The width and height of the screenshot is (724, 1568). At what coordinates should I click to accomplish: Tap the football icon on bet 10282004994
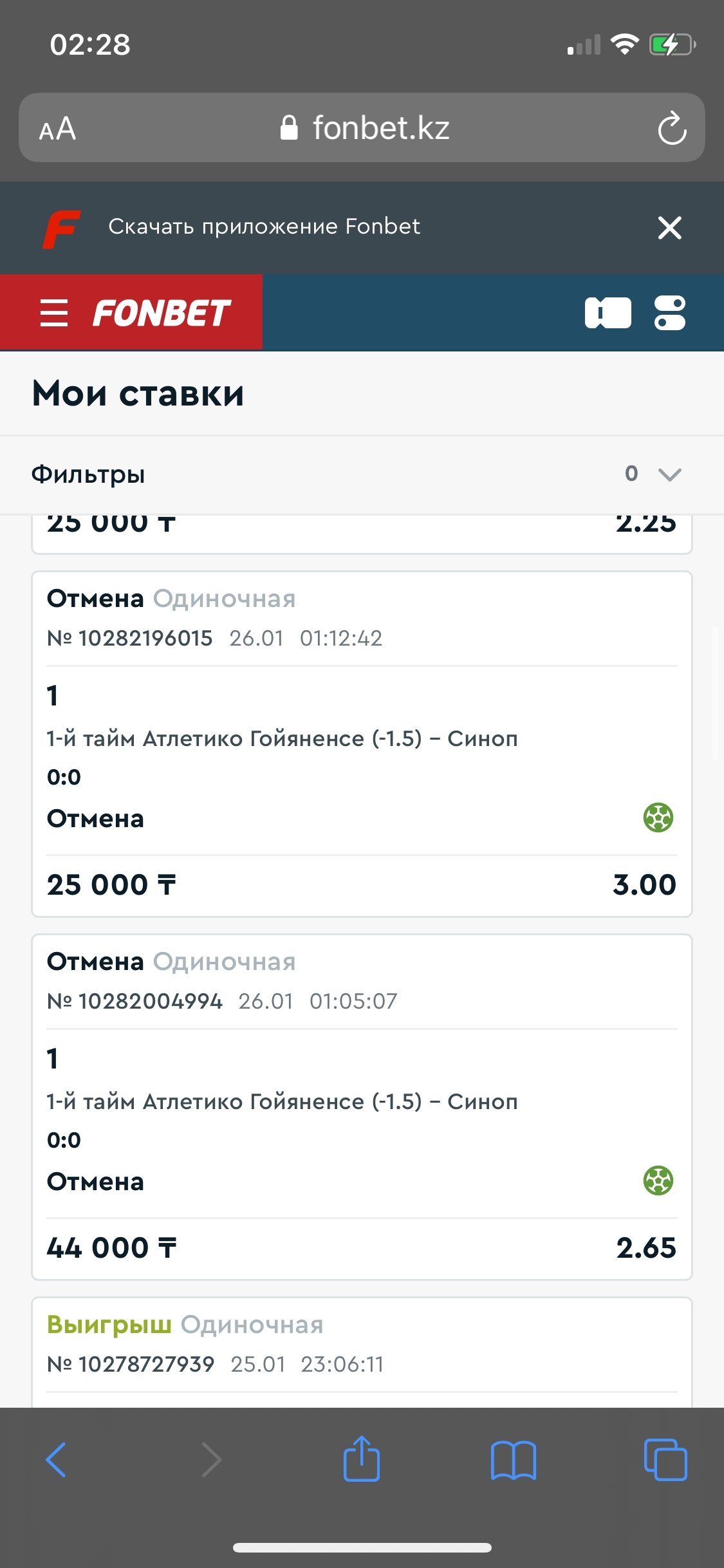(x=658, y=1181)
